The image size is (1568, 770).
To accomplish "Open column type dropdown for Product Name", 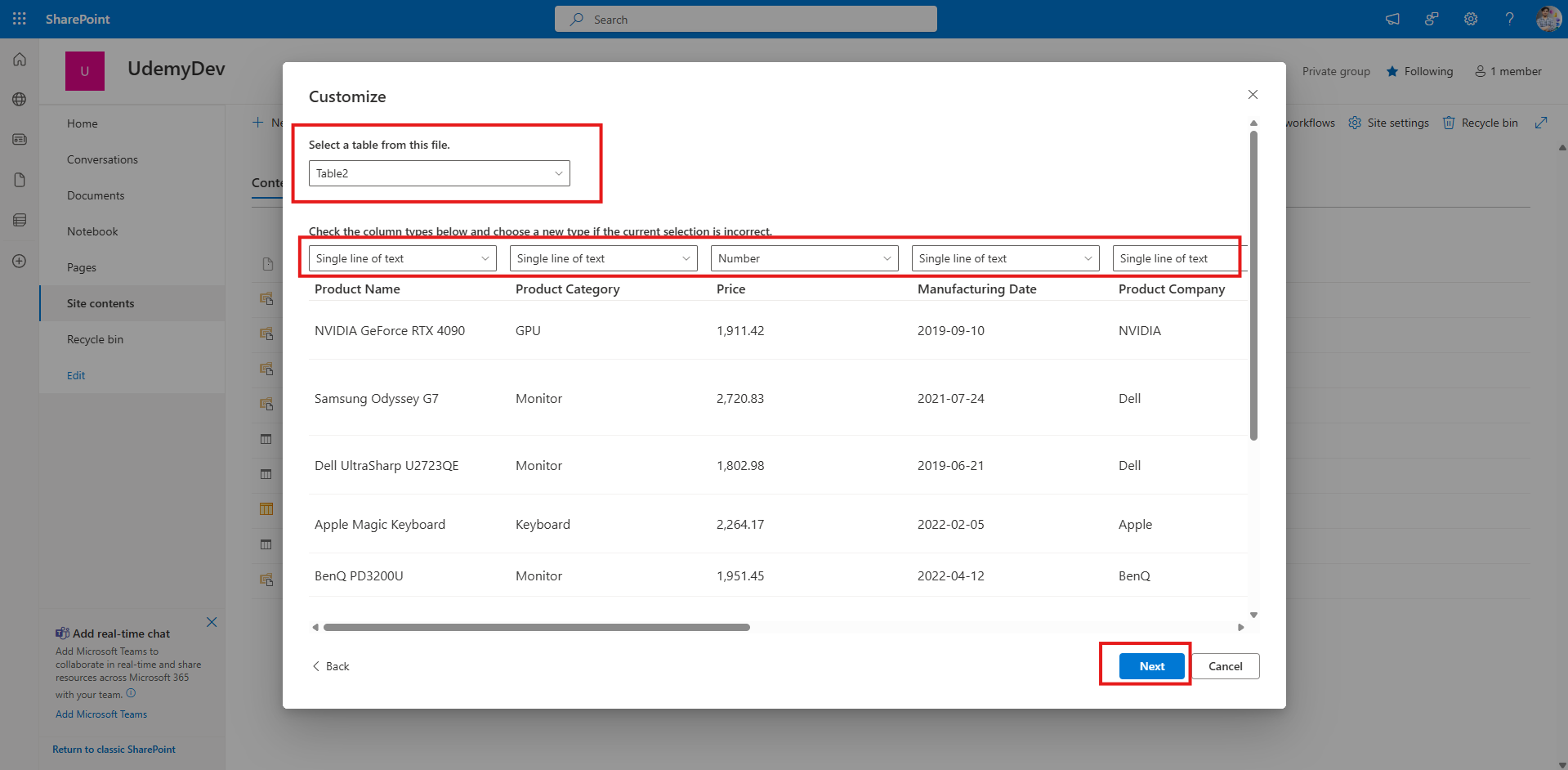I will [403, 258].
